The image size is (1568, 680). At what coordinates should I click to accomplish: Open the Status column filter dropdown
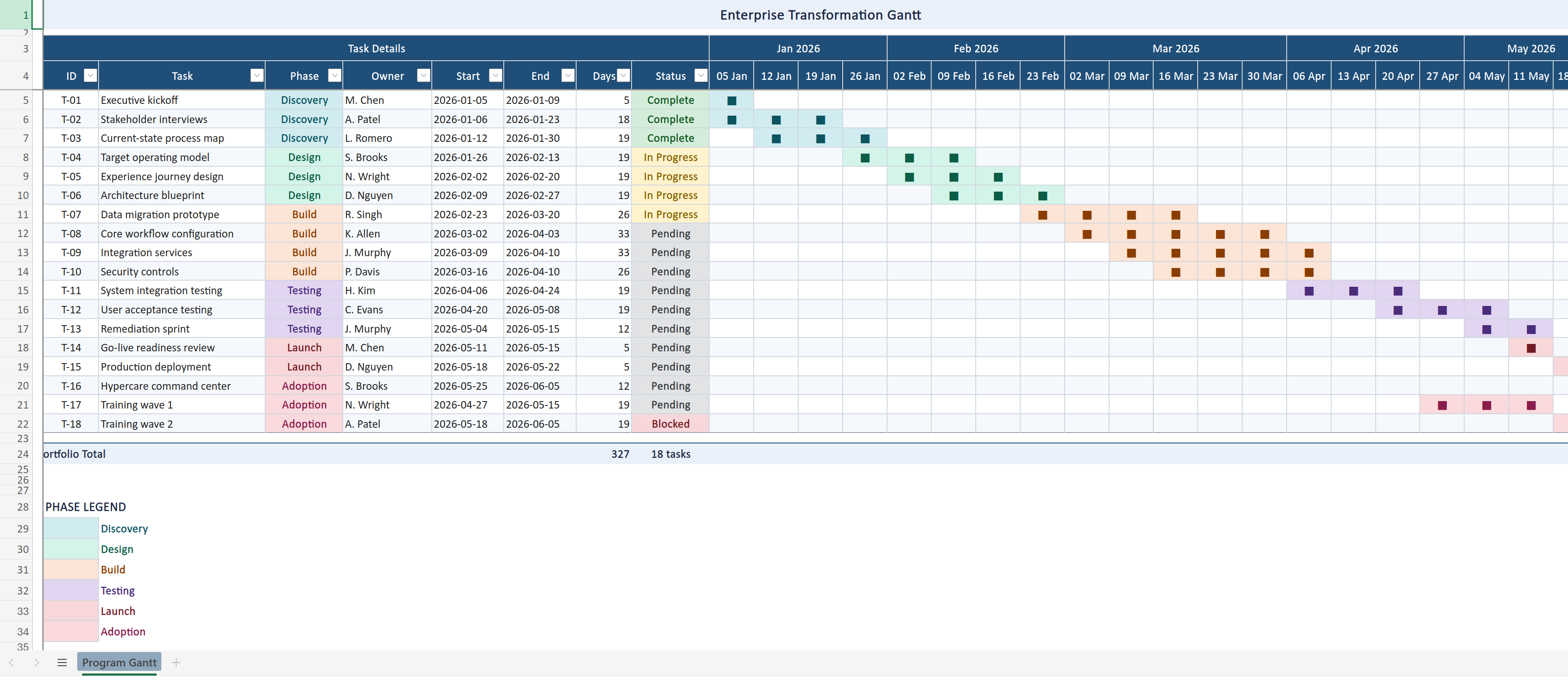tap(701, 76)
